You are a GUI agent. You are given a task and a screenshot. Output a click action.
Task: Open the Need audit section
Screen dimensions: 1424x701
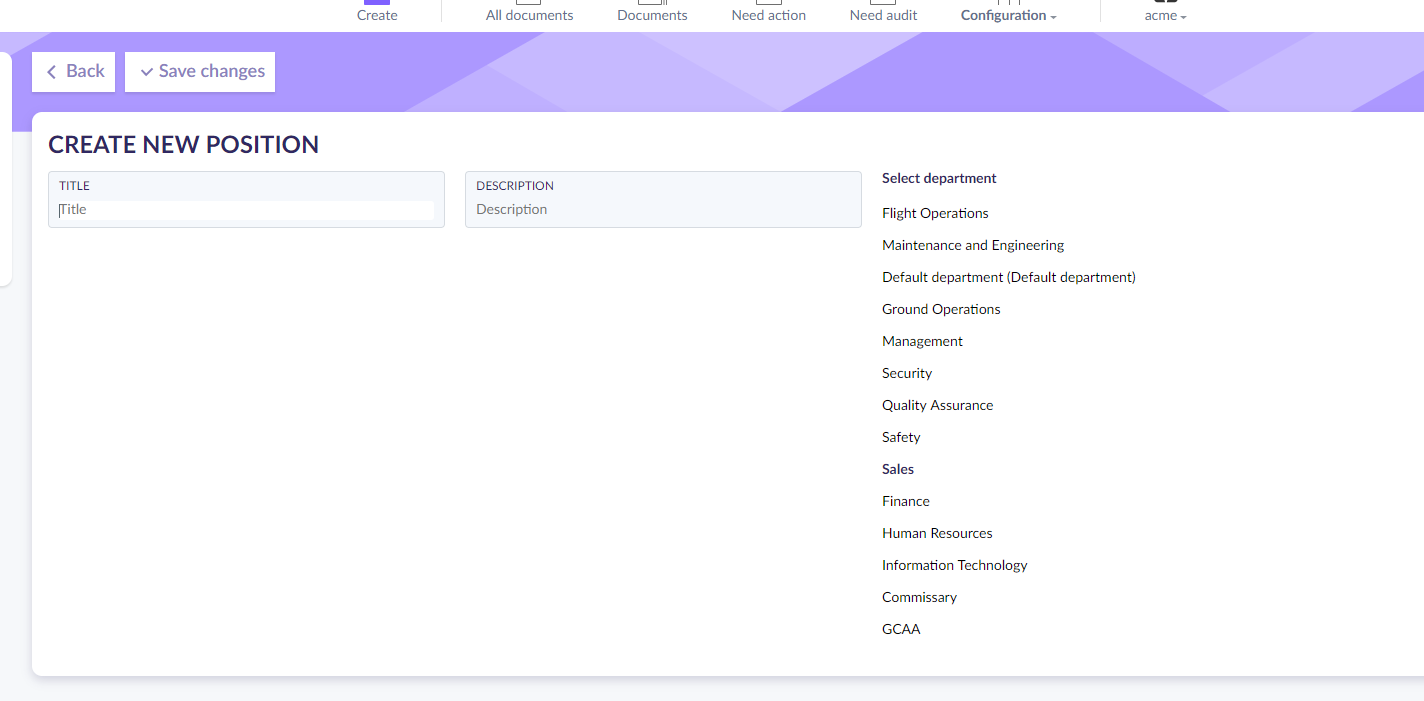point(883,14)
